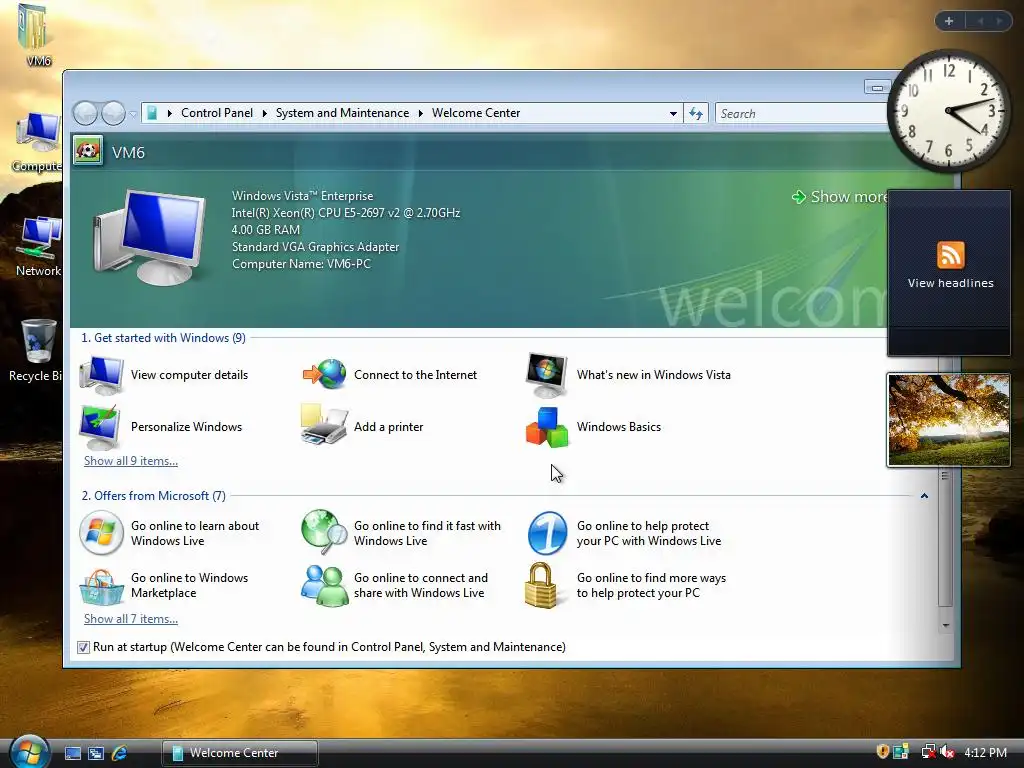Open View computer details icon
The height and width of the screenshot is (768, 1024).
click(x=101, y=376)
